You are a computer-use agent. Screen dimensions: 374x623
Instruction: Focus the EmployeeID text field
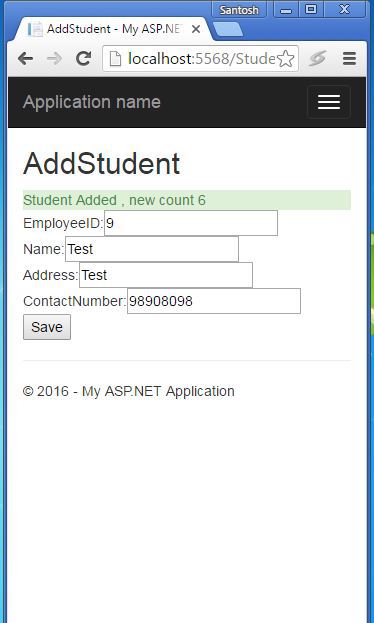coord(191,223)
